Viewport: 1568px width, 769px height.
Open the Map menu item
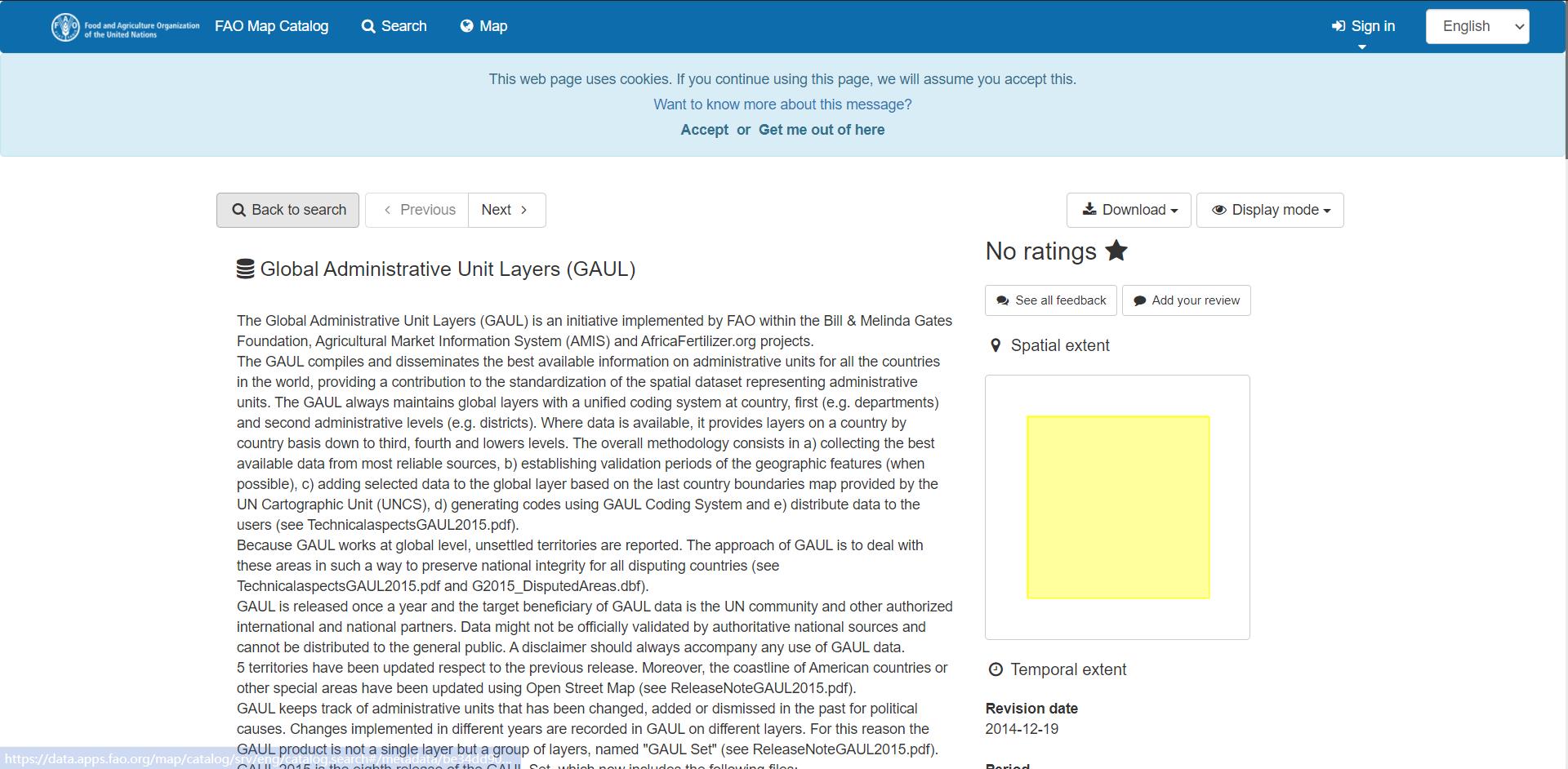click(483, 26)
